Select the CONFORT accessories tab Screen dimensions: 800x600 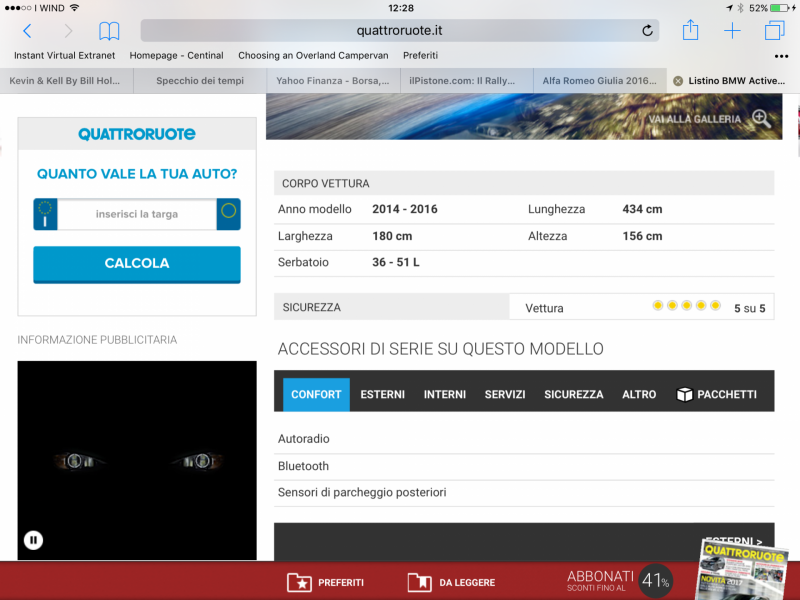[316, 394]
